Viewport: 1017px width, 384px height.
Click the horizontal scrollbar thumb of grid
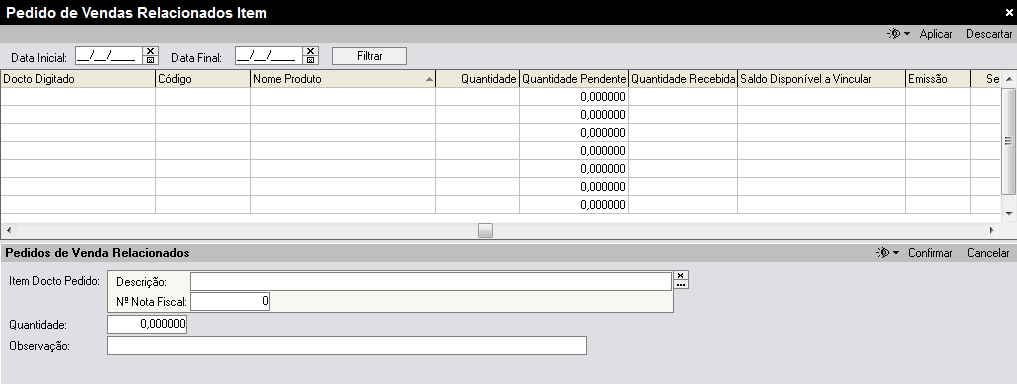485,230
